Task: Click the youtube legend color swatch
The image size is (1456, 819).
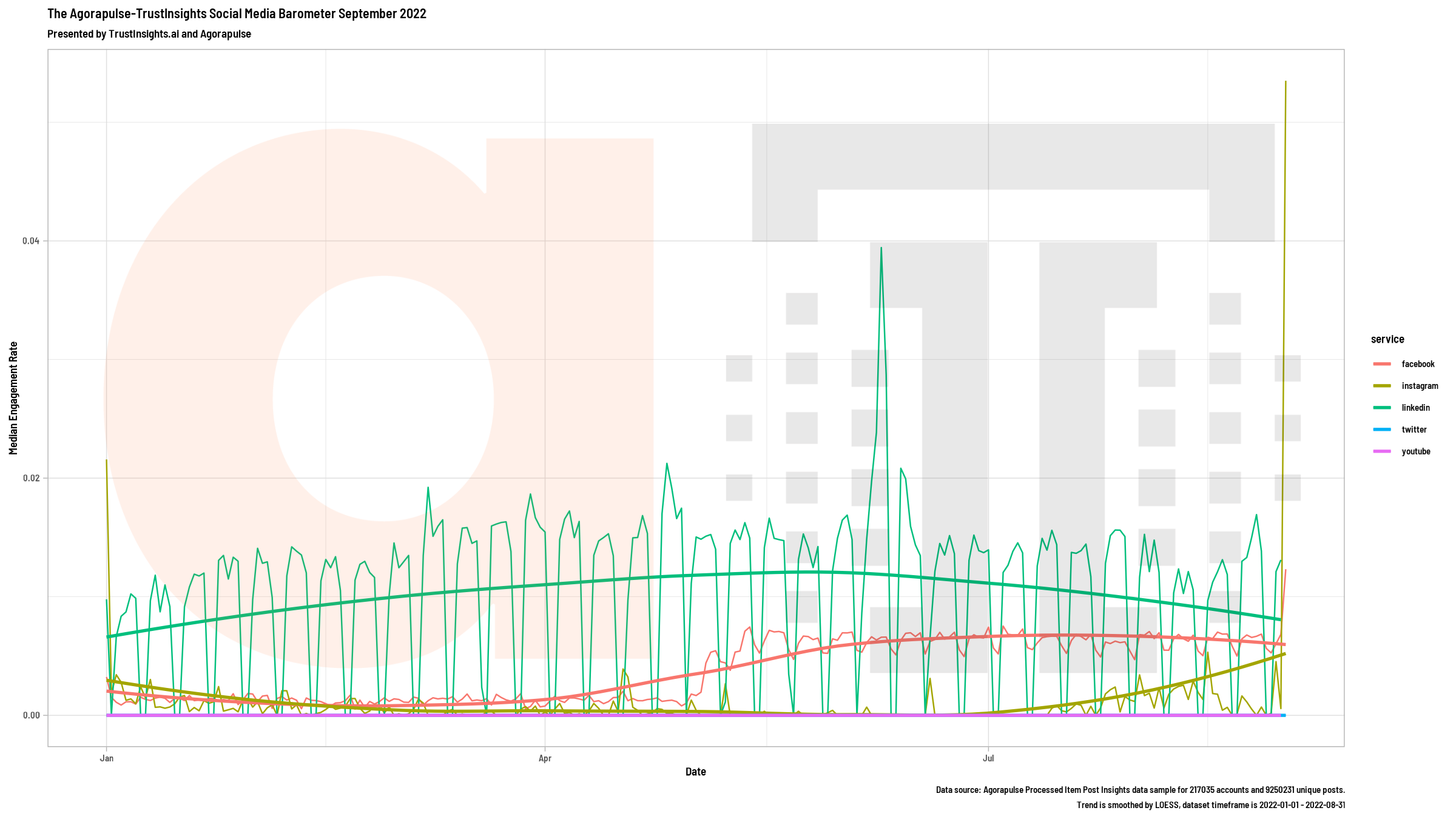Action: (1382, 451)
